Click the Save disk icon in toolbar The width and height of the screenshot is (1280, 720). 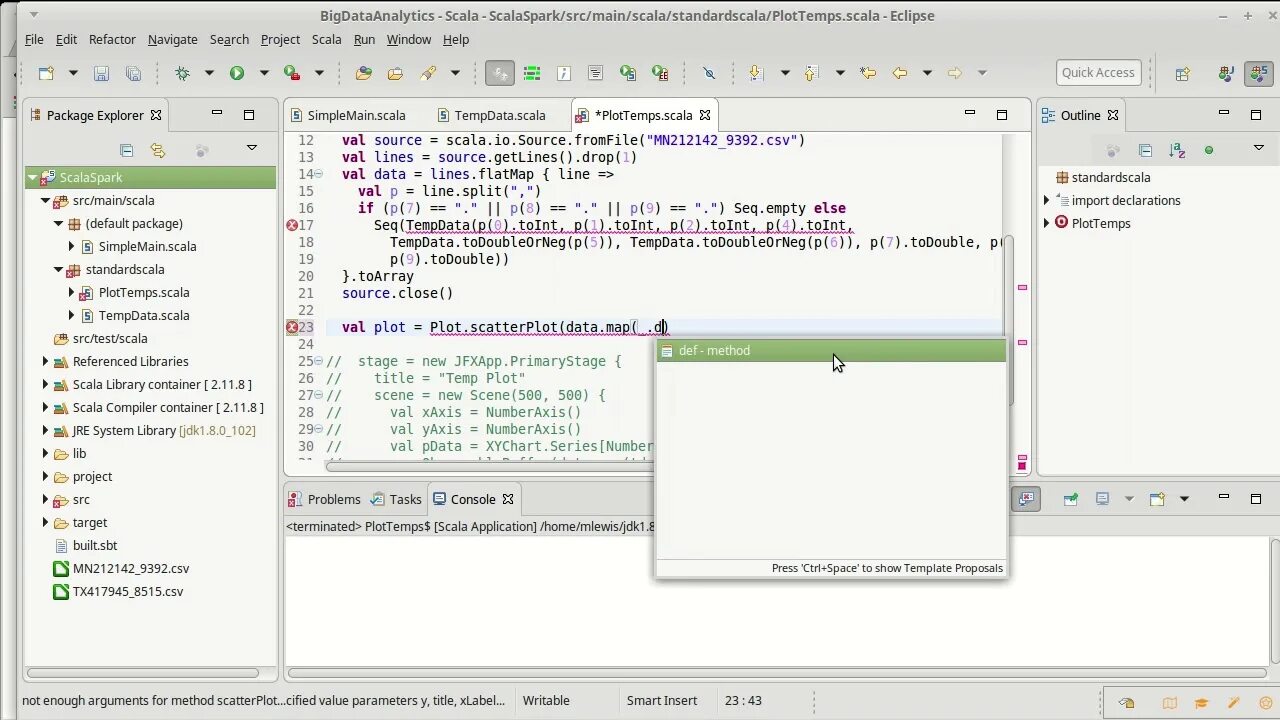point(101,73)
